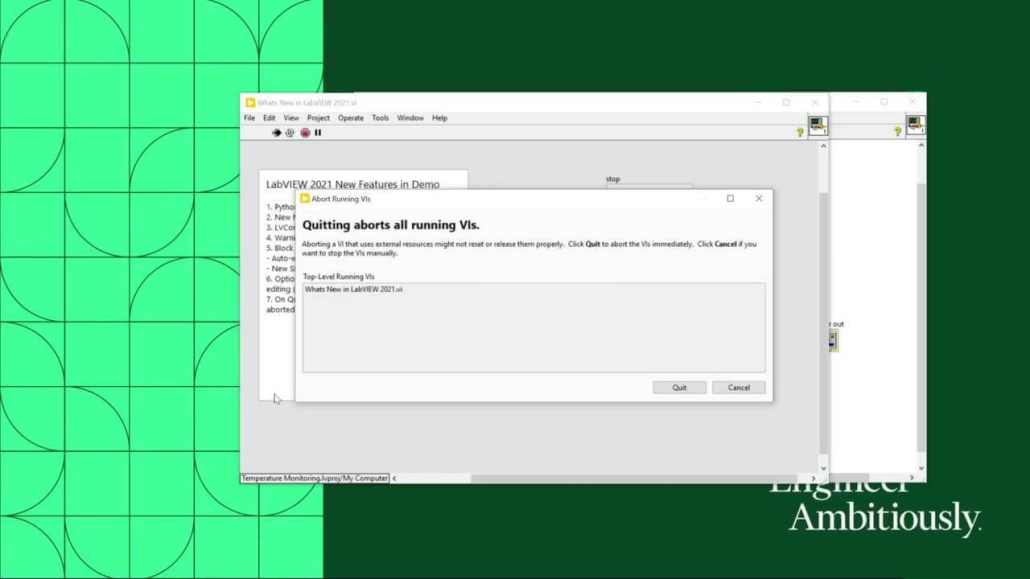Open the Operate menu
The height and width of the screenshot is (579, 1030).
click(x=351, y=118)
